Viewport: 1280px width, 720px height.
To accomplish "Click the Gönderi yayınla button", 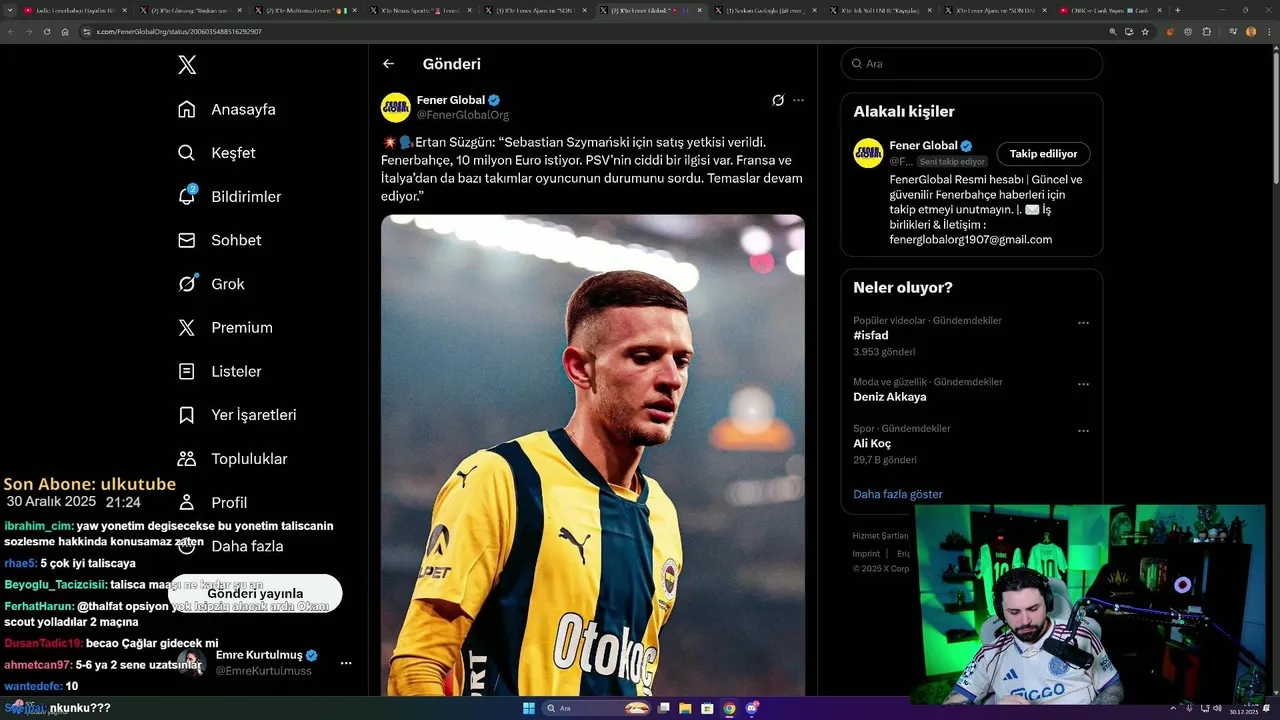I will pos(255,593).
